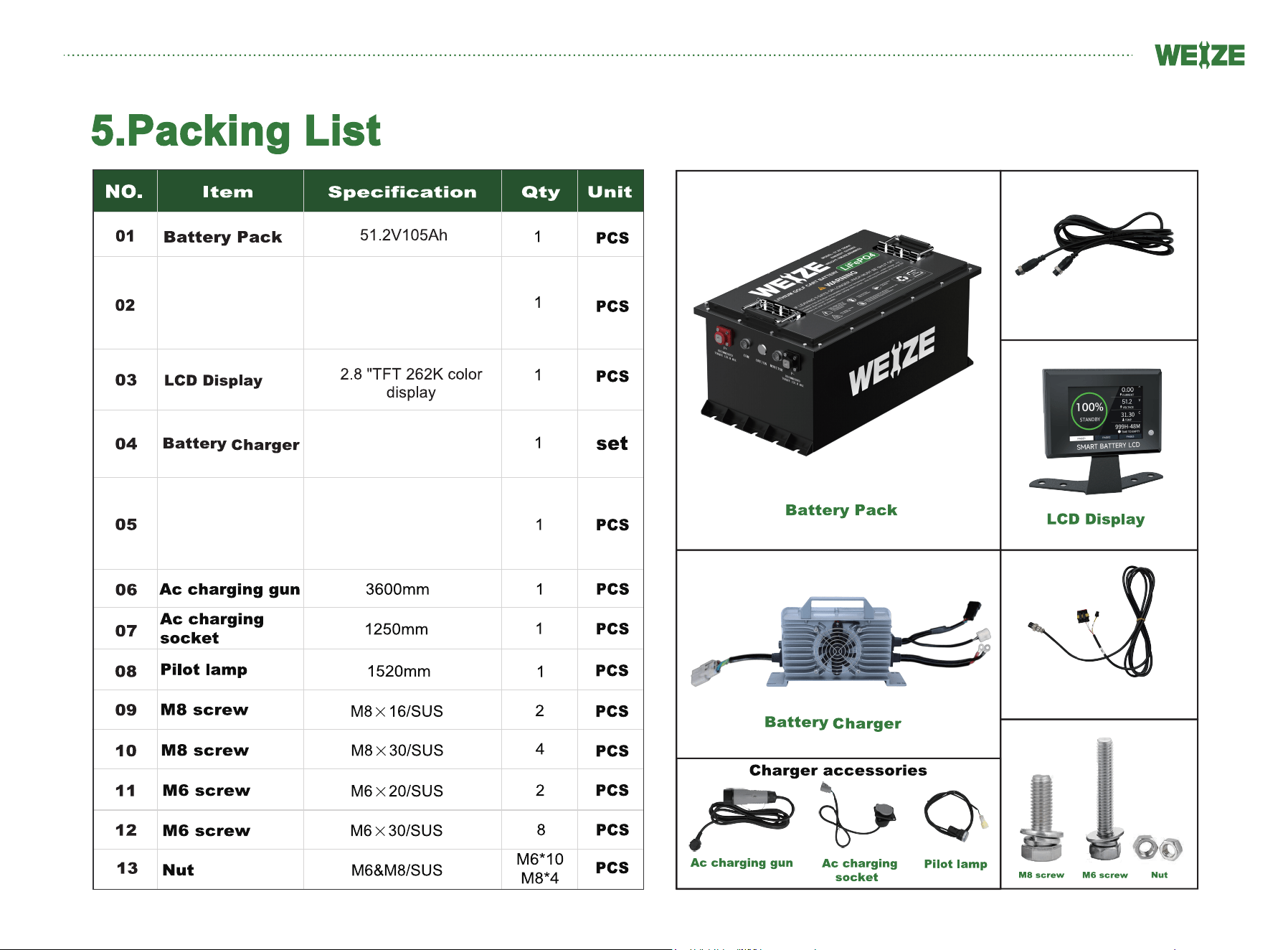Click the green 'Battery Charger' image caption

point(833,723)
